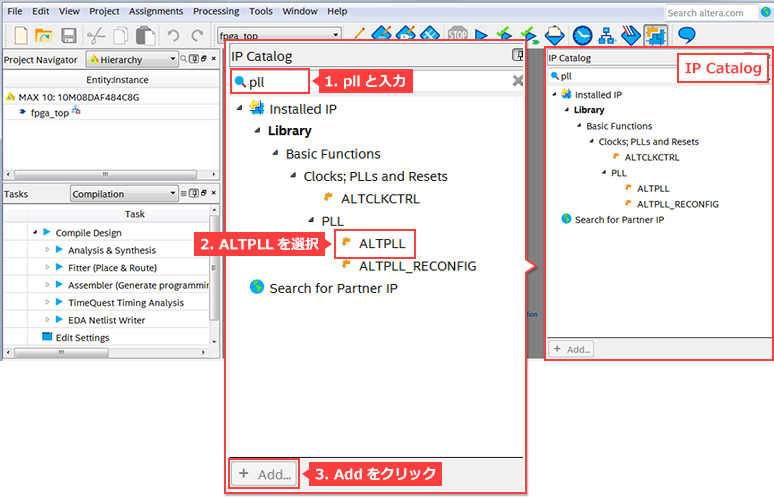Expand the Fitter (Place & Route) task
The height and width of the screenshot is (498, 774).
click(47, 267)
